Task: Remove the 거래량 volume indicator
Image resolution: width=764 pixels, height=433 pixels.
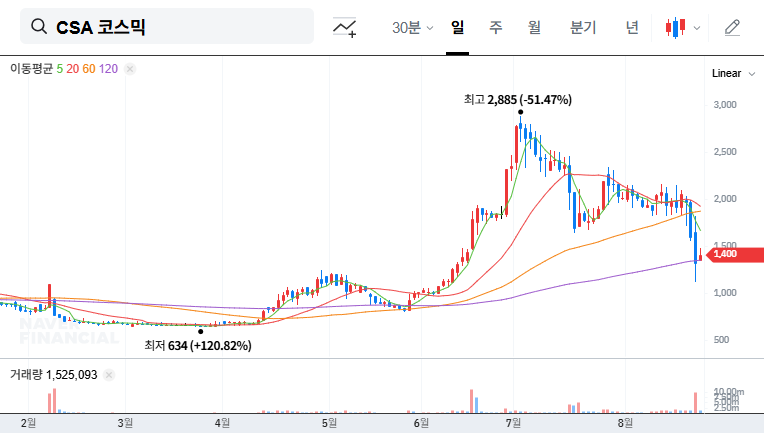Action: tap(109, 375)
